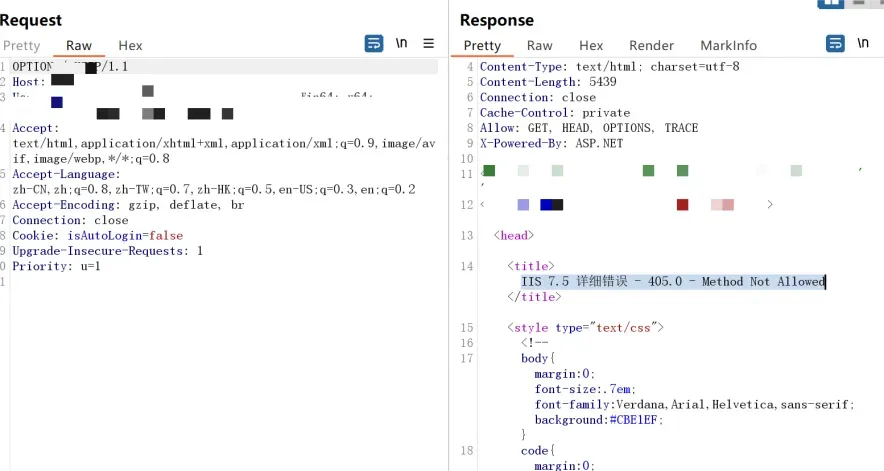Image resolution: width=884 pixels, height=471 pixels.
Task: Open the MarkInfo tab in Response
Action: coord(728,46)
